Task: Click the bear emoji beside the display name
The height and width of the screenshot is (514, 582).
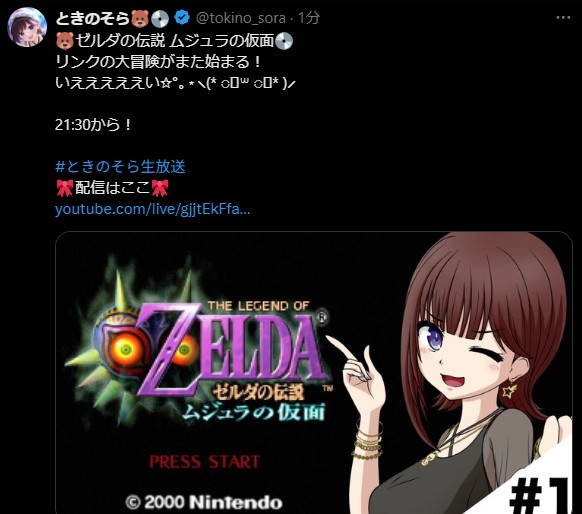Action: point(140,18)
